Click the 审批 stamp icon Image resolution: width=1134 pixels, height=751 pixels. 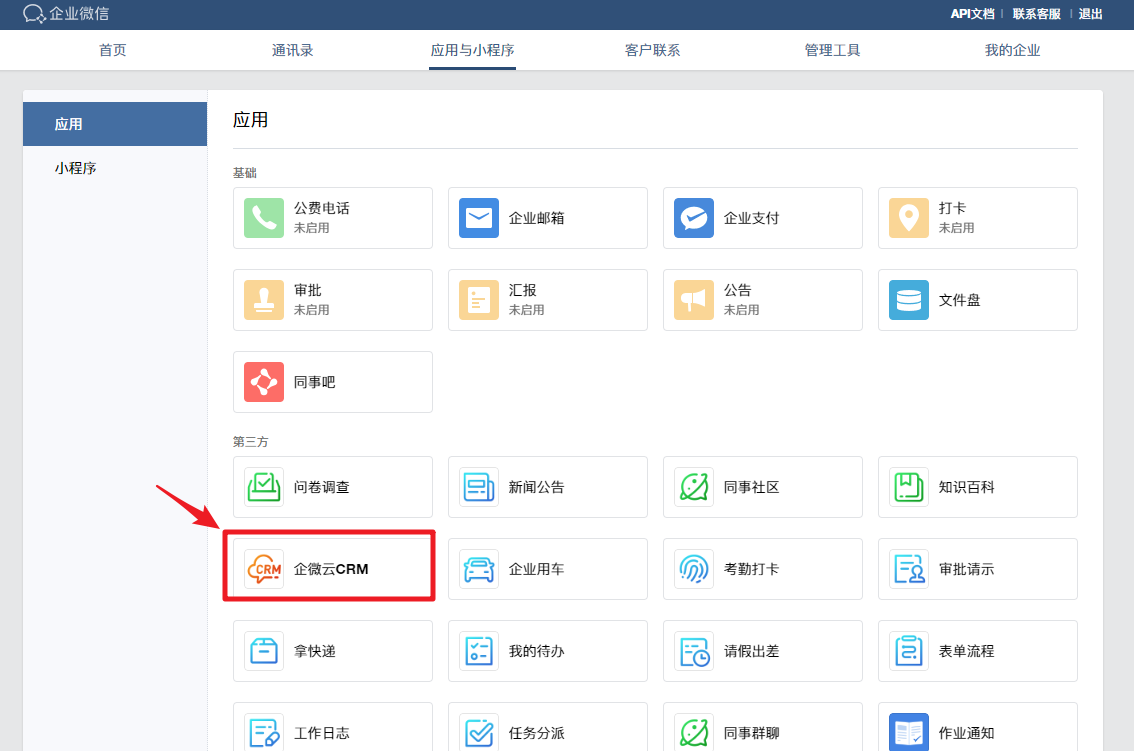click(x=264, y=300)
